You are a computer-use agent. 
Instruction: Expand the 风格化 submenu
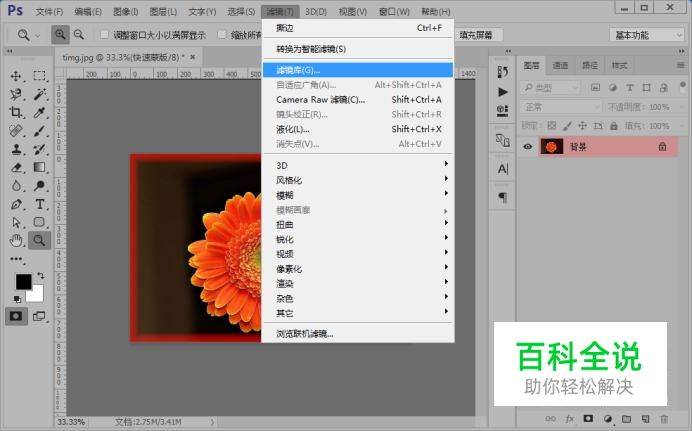click(358, 180)
